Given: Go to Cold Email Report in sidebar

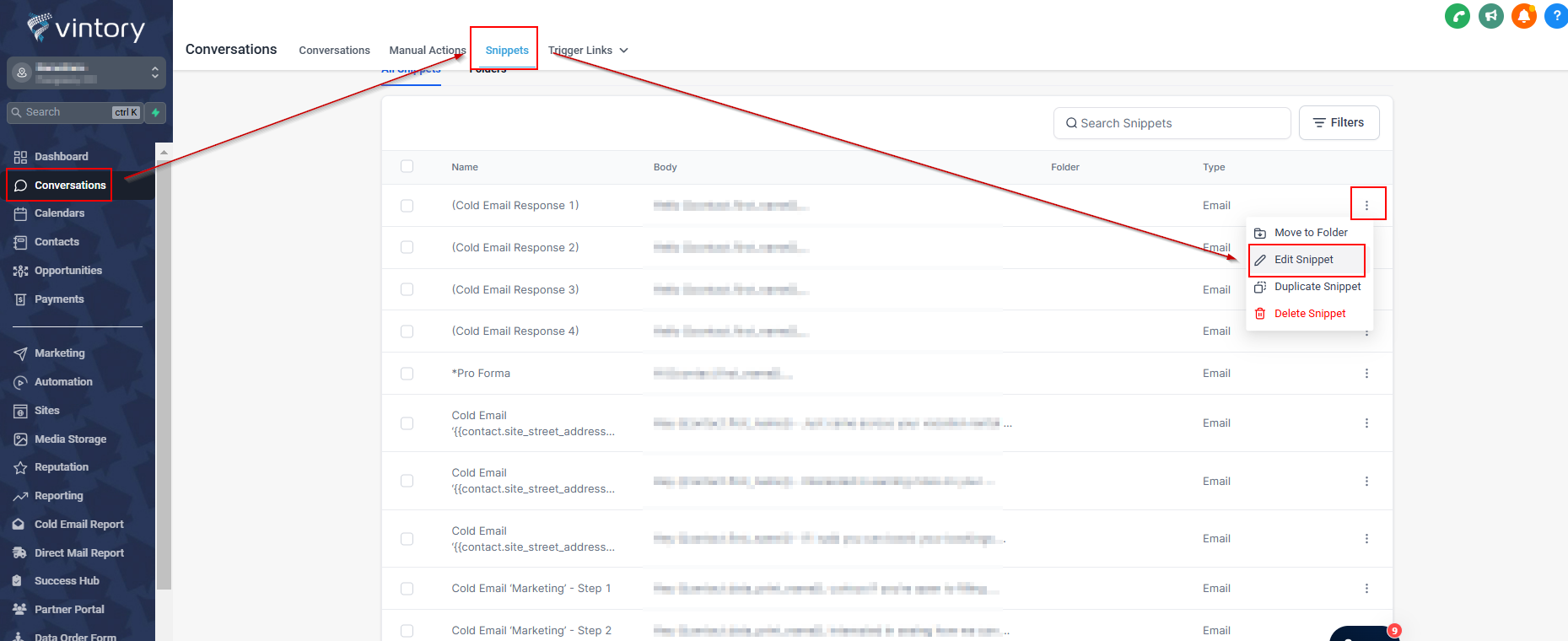Looking at the screenshot, I should (x=78, y=525).
